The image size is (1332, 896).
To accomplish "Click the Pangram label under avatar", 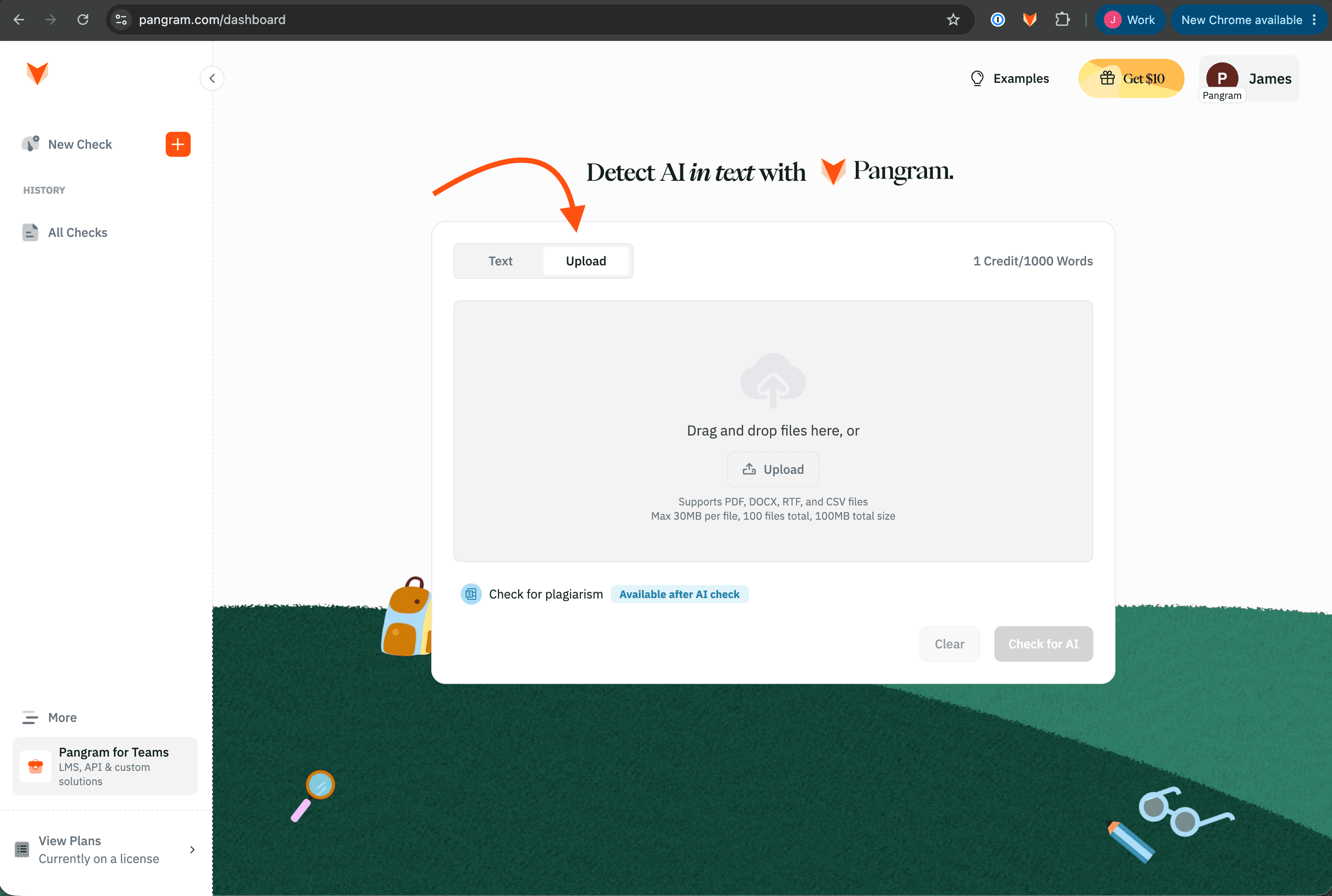I will (1222, 95).
